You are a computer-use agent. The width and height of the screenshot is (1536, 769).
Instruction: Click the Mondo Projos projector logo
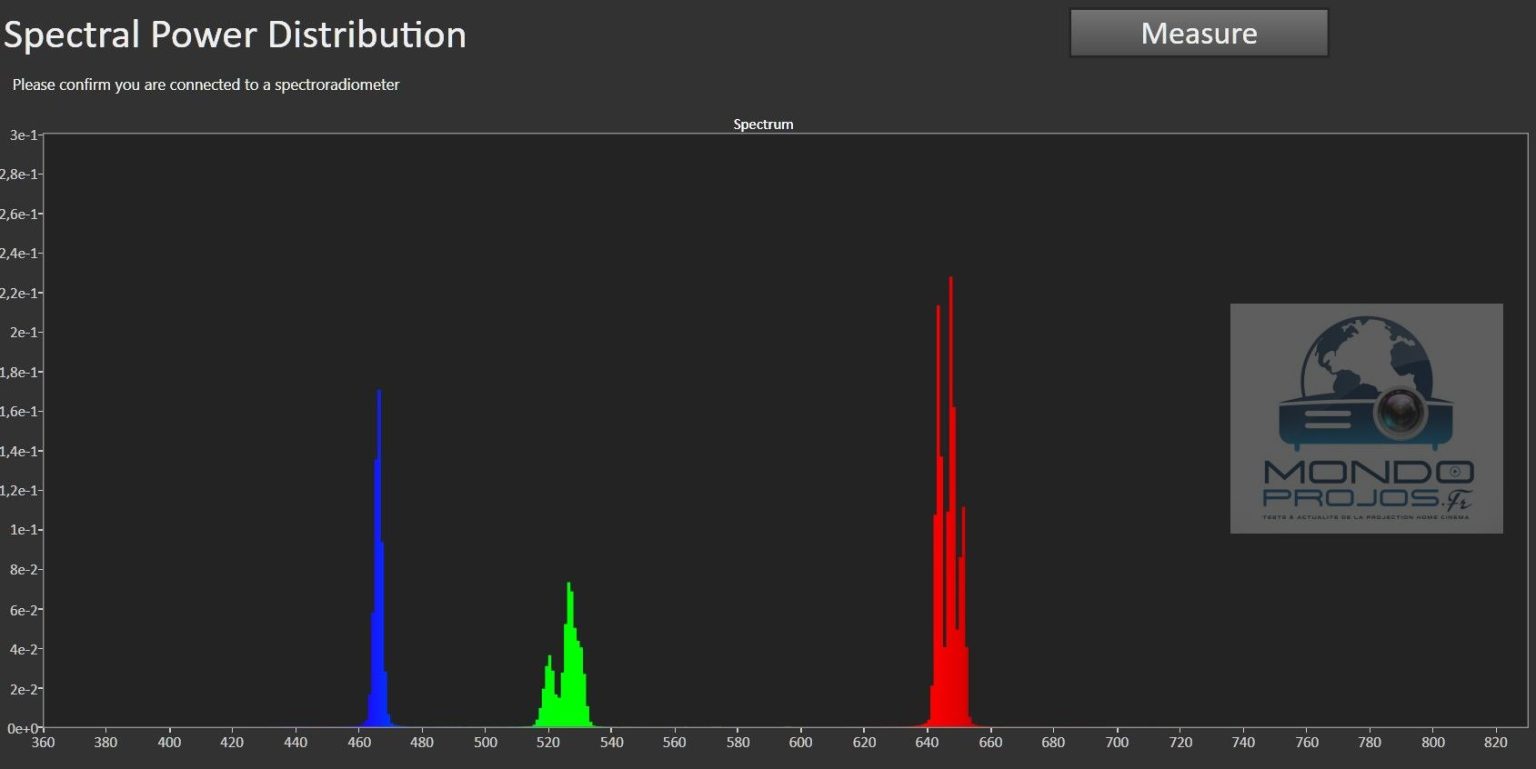click(1366, 418)
